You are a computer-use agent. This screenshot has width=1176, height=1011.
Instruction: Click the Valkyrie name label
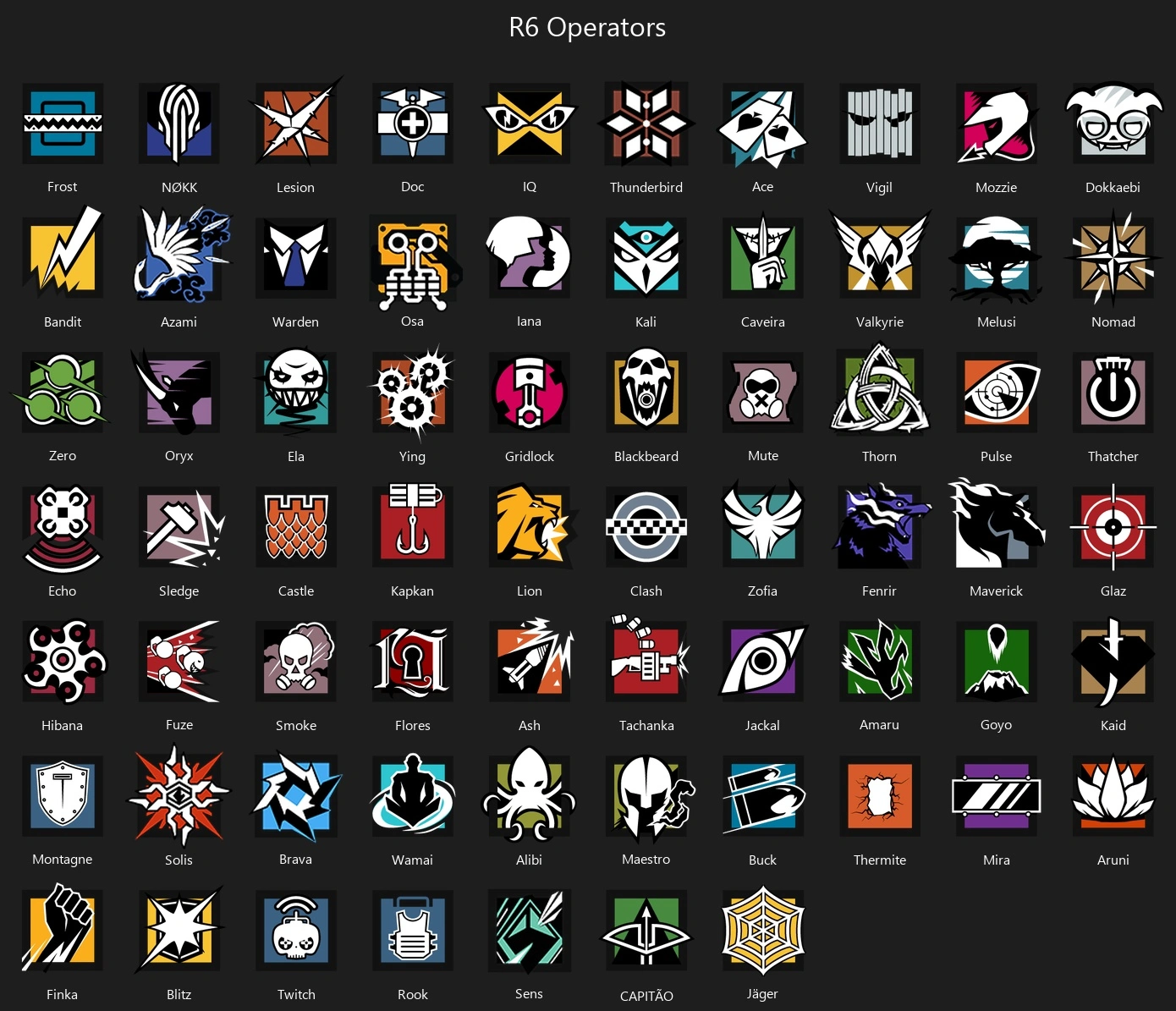point(880,322)
